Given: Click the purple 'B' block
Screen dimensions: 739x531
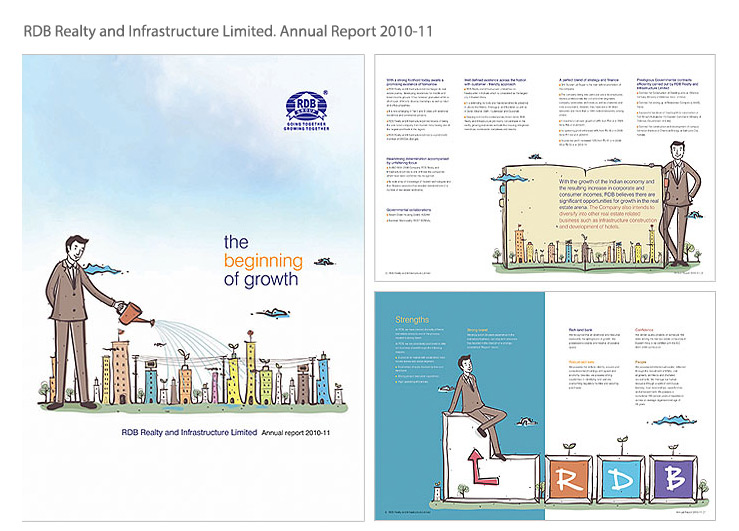Looking at the screenshot, I should click(673, 478).
